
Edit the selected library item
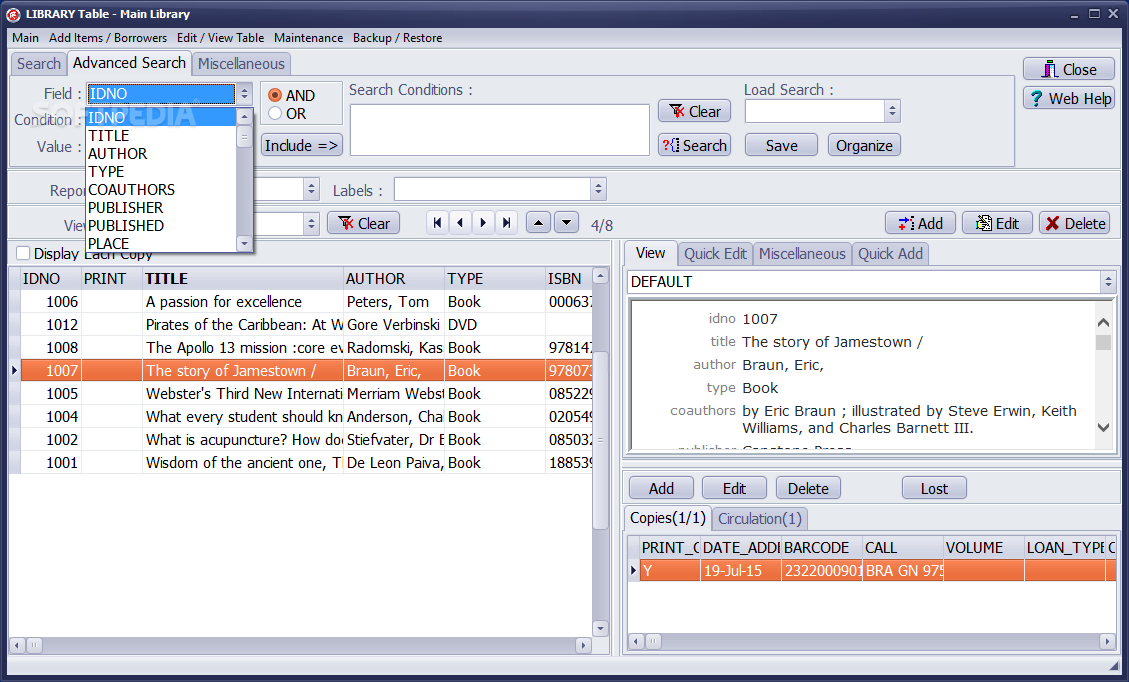[x=997, y=223]
